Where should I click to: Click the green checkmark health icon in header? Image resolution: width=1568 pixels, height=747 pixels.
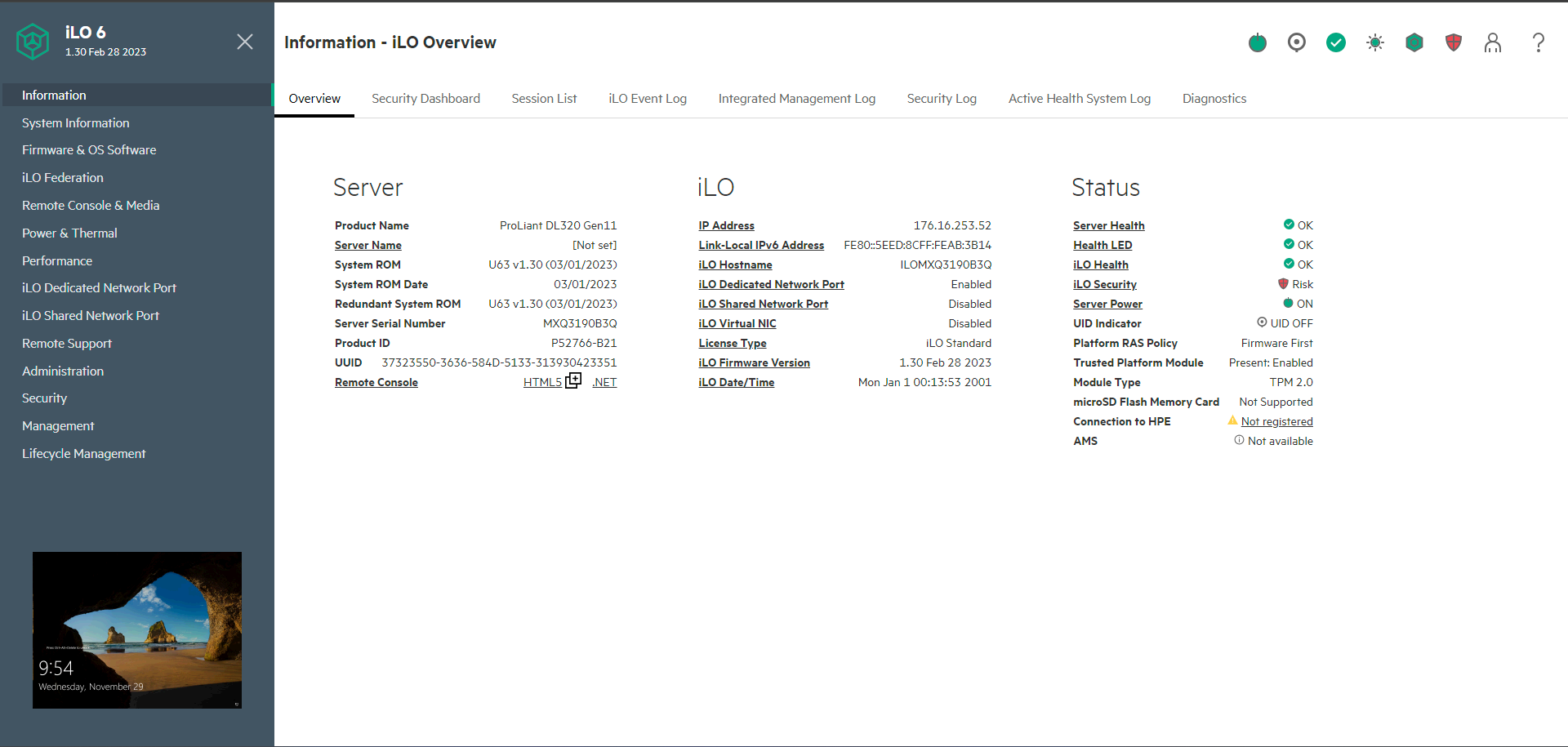pos(1336,42)
